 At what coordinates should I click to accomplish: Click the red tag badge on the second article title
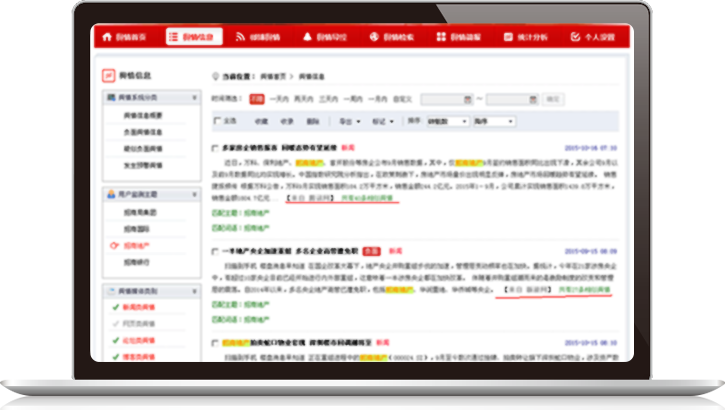[x=371, y=251]
